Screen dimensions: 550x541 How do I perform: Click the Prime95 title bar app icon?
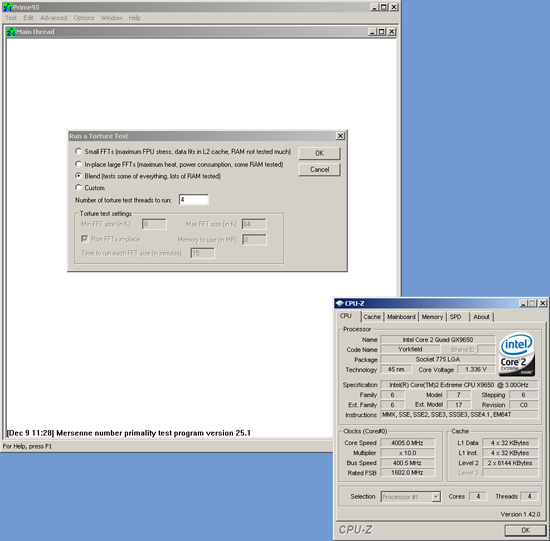click(x=8, y=7)
